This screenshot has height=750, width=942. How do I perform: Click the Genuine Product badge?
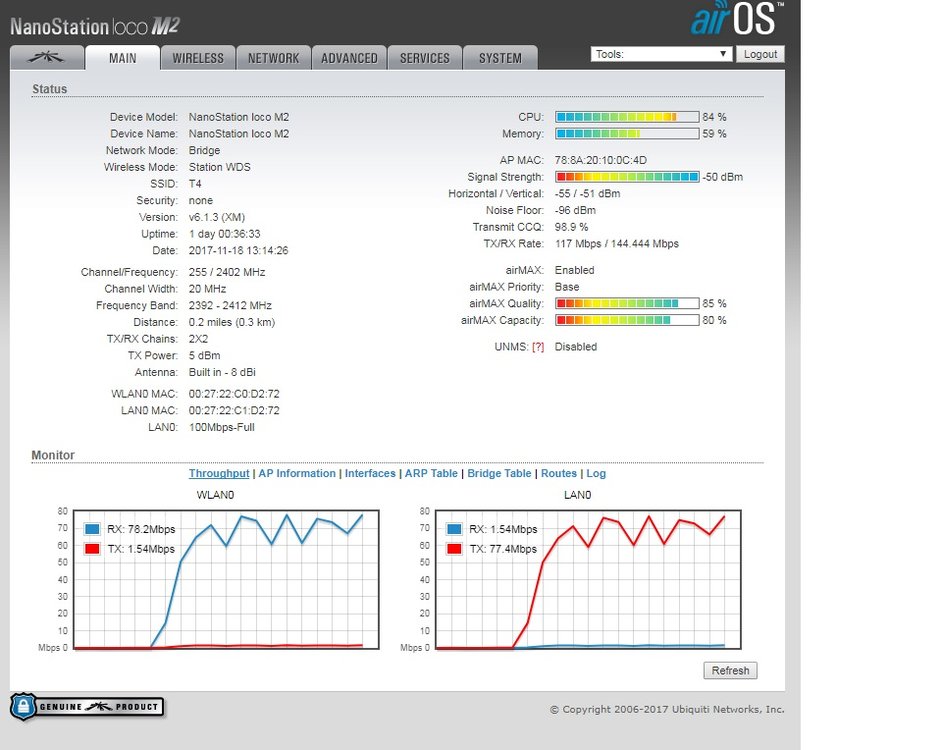click(x=87, y=707)
